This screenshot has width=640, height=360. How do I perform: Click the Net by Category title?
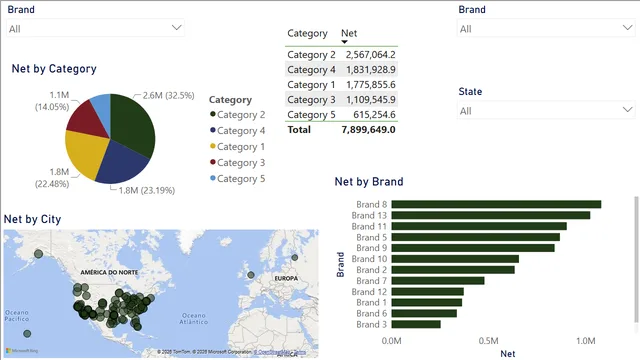click(54, 69)
